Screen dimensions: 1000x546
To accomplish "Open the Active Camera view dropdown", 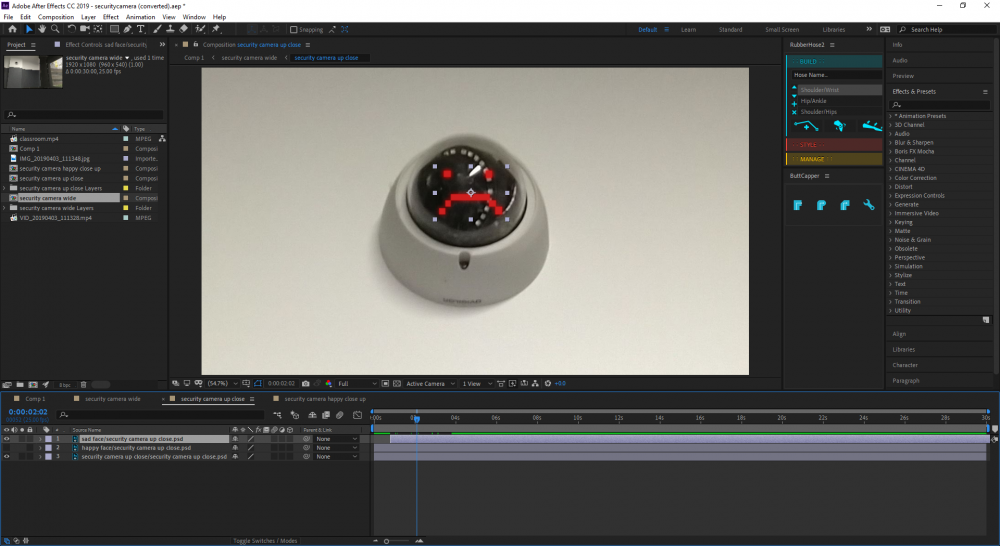I will pos(428,384).
